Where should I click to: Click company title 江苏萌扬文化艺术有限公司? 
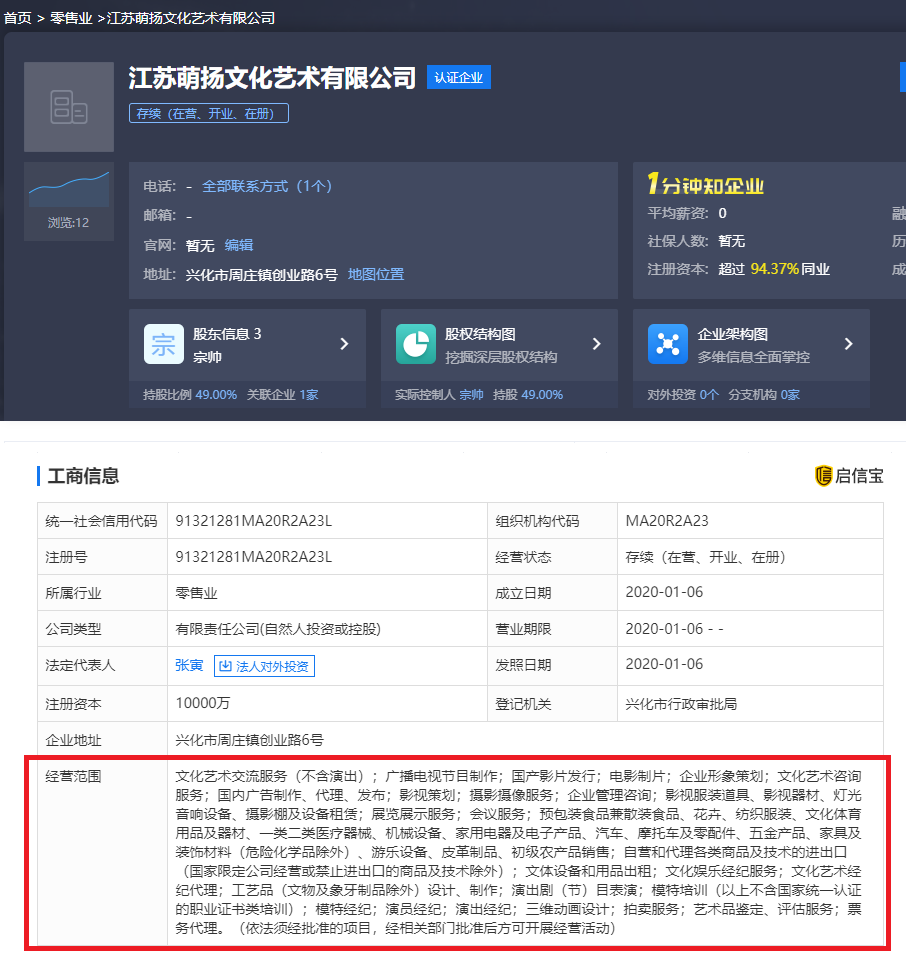point(272,78)
